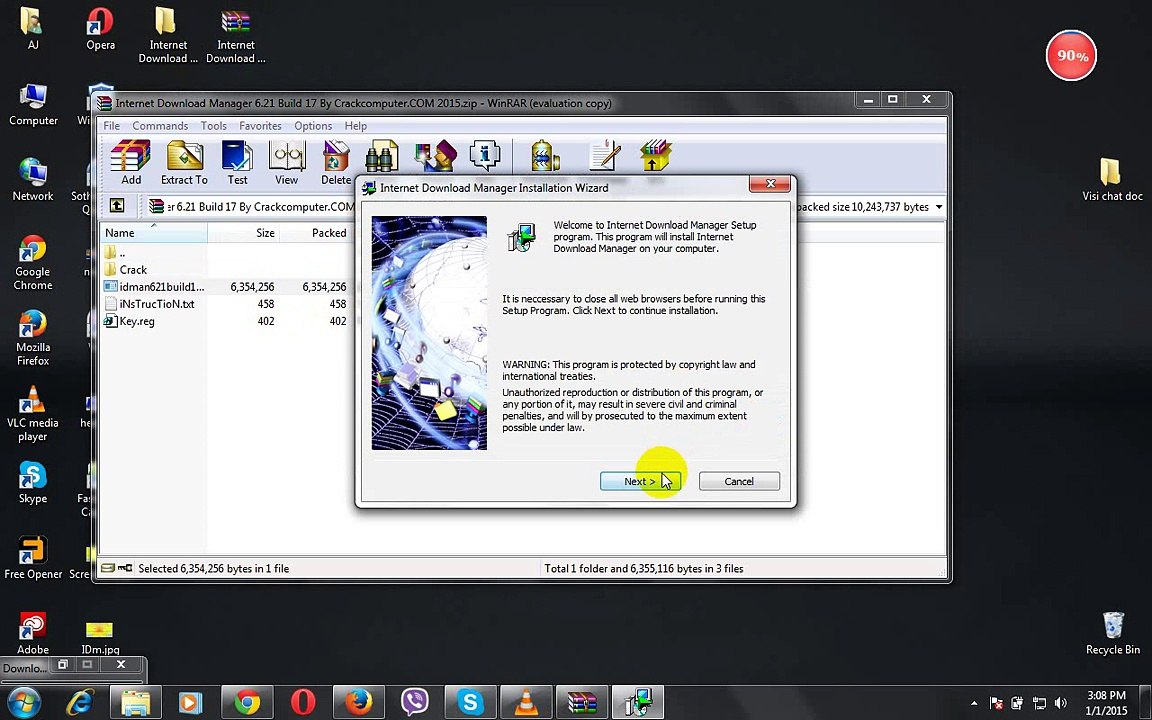Open the Tools menu in WinRAR
The height and width of the screenshot is (720, 1152).
pyautogui.click(x=214, y=126)
